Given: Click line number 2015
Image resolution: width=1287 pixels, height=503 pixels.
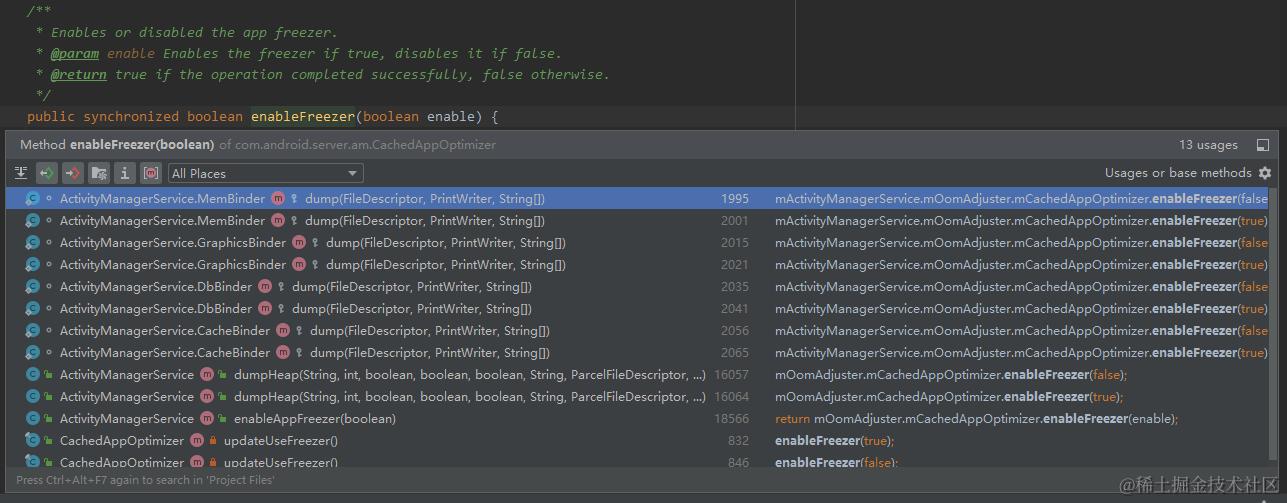Looking at the screenshot, I should click(x=734, y=243).
